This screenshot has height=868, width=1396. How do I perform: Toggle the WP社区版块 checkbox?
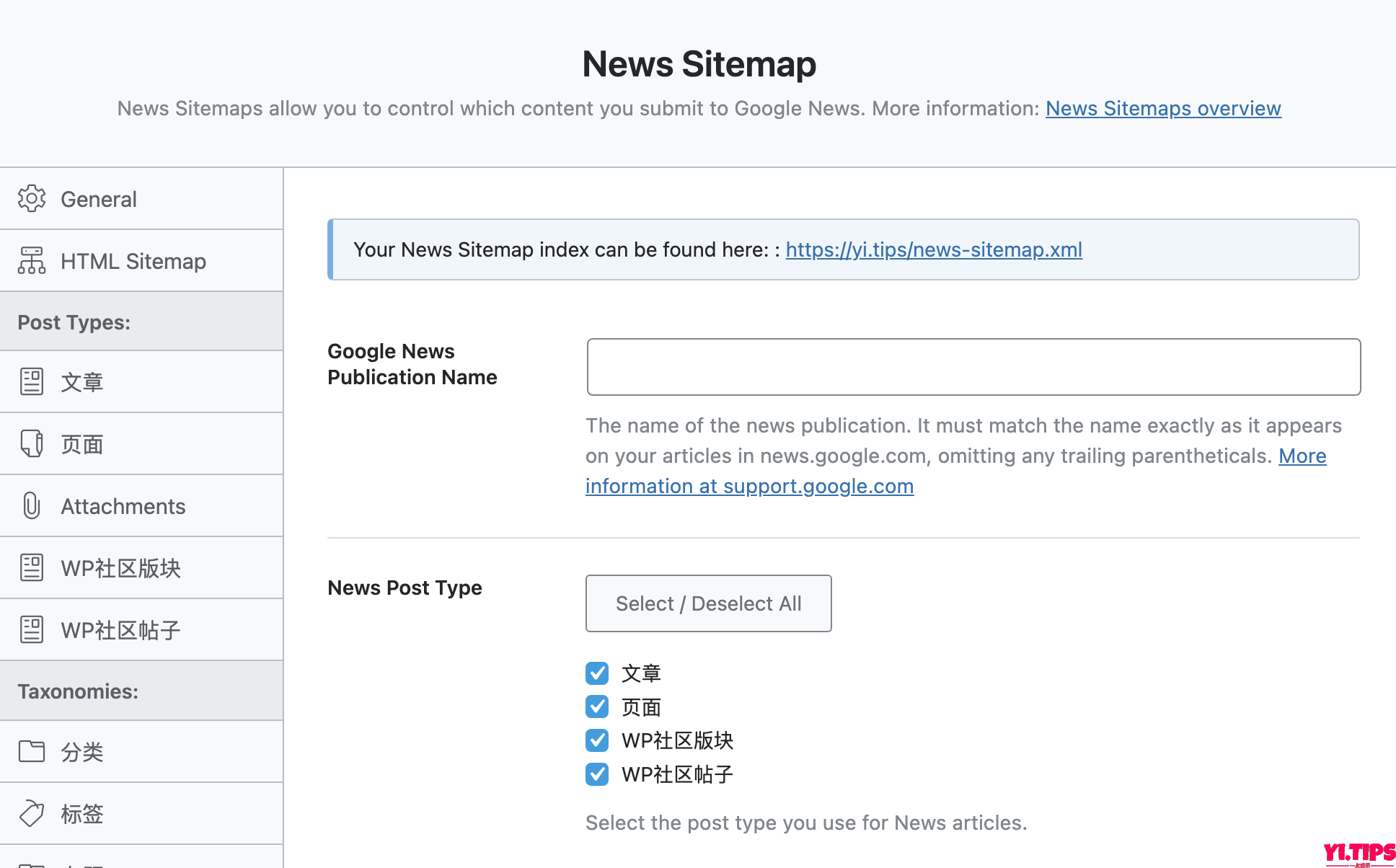597,740
